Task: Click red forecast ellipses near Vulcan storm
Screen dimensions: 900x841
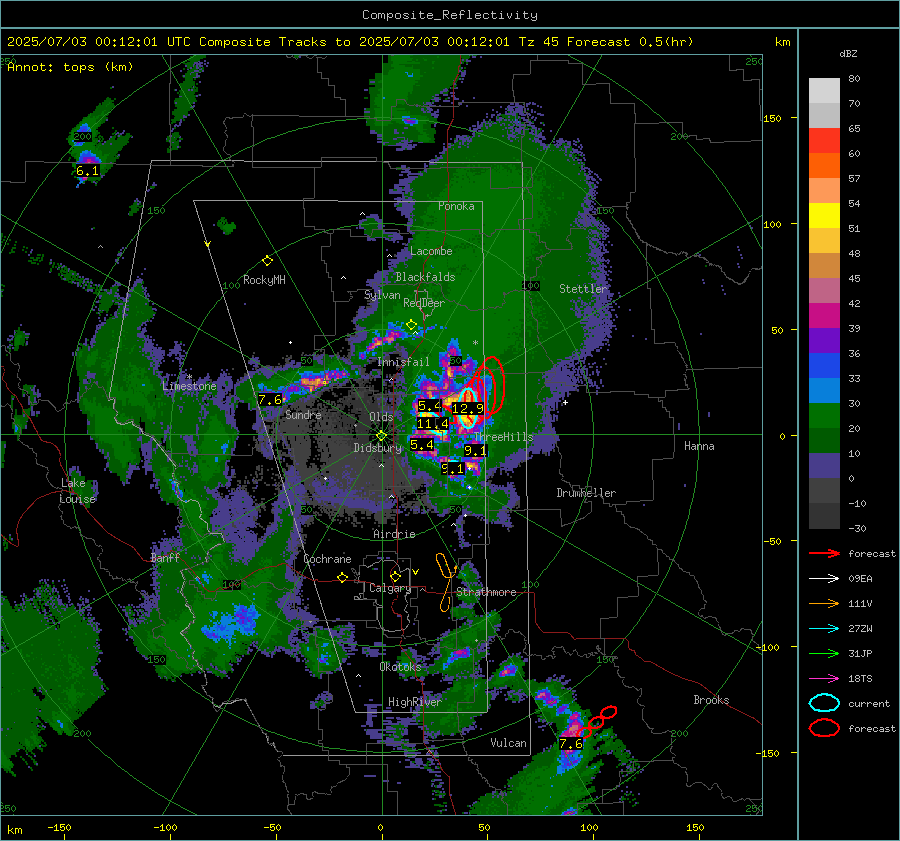Action: 597,721
